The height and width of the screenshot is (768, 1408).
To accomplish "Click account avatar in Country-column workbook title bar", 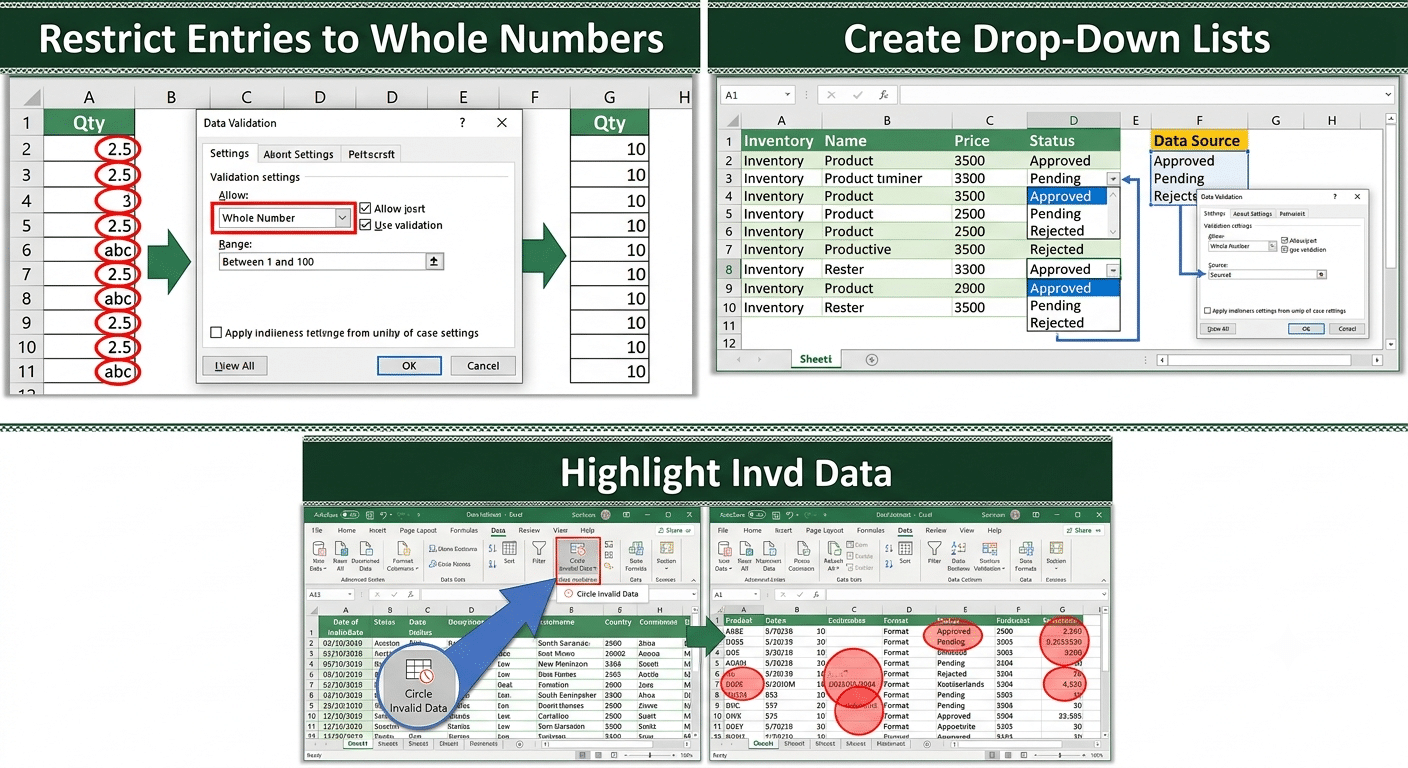I will point(605,515).
